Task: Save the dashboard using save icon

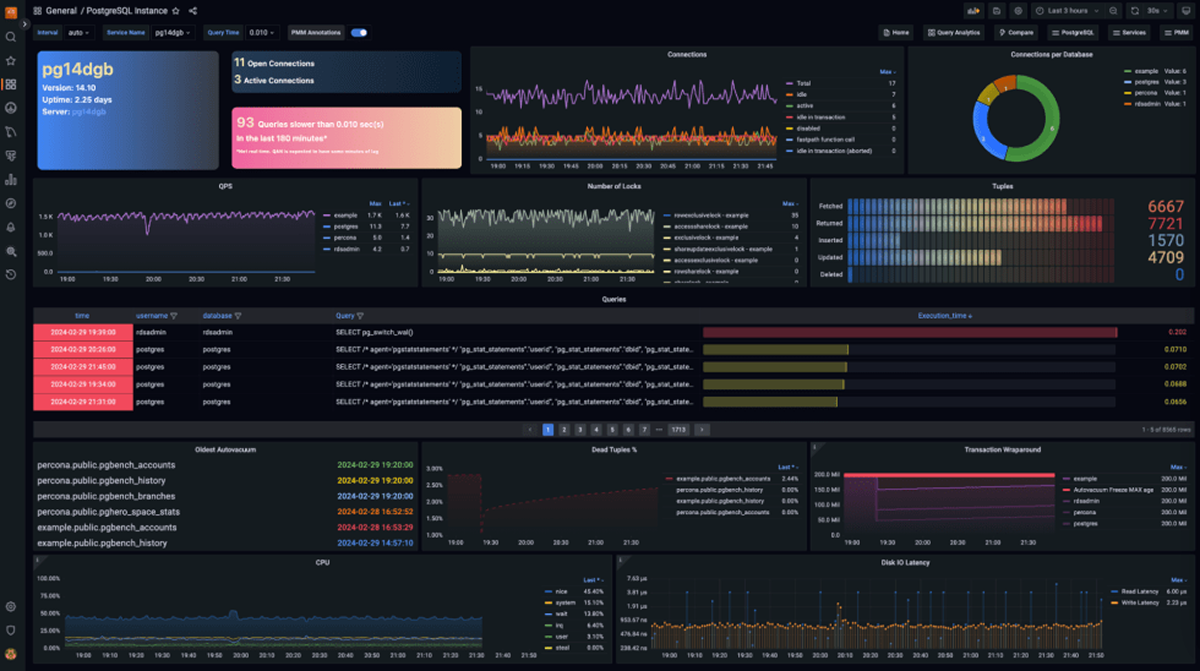Action: tap(996, 11)
